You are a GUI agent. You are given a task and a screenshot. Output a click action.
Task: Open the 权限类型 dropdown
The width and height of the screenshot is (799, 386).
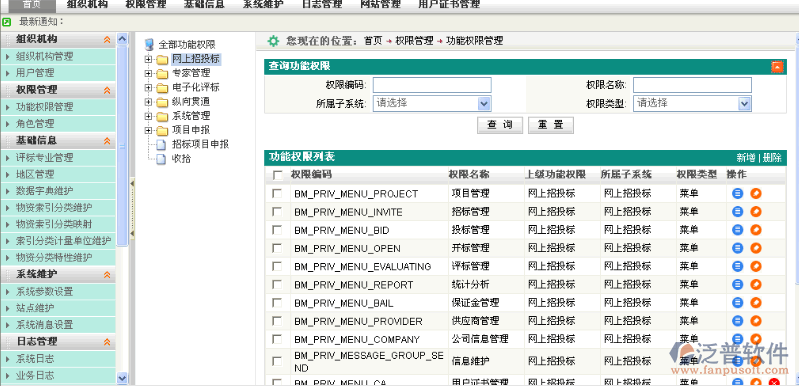[x=693, y=103]
